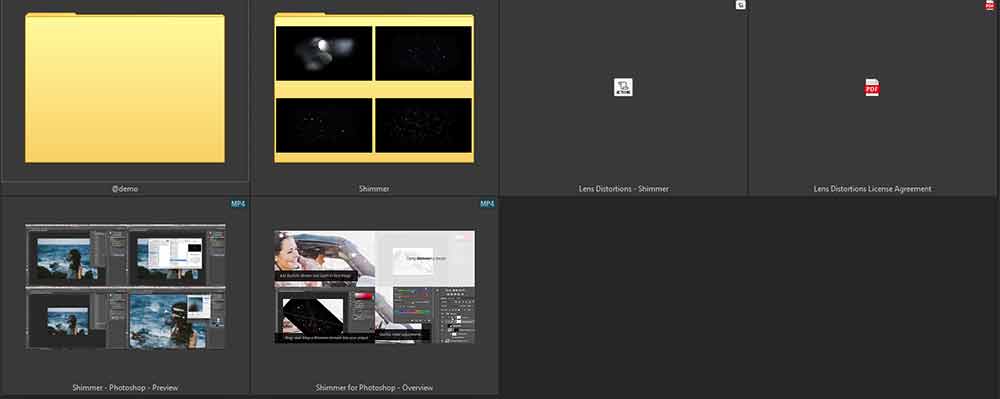Select the Shimmer for Photoshop - Overview video thumbnail
The width and height of the screenshot is (1000, 399).
tap(374, 287)
